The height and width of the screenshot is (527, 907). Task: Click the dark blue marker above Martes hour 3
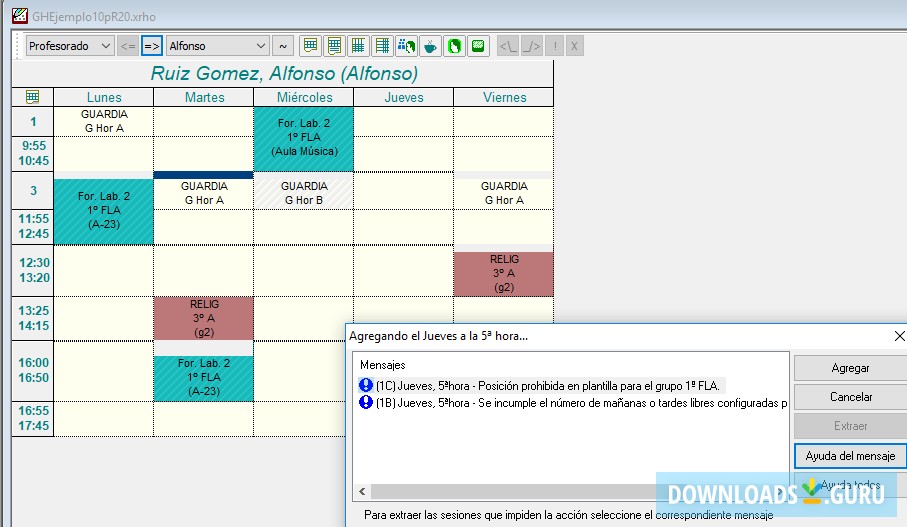click(204, 175)
